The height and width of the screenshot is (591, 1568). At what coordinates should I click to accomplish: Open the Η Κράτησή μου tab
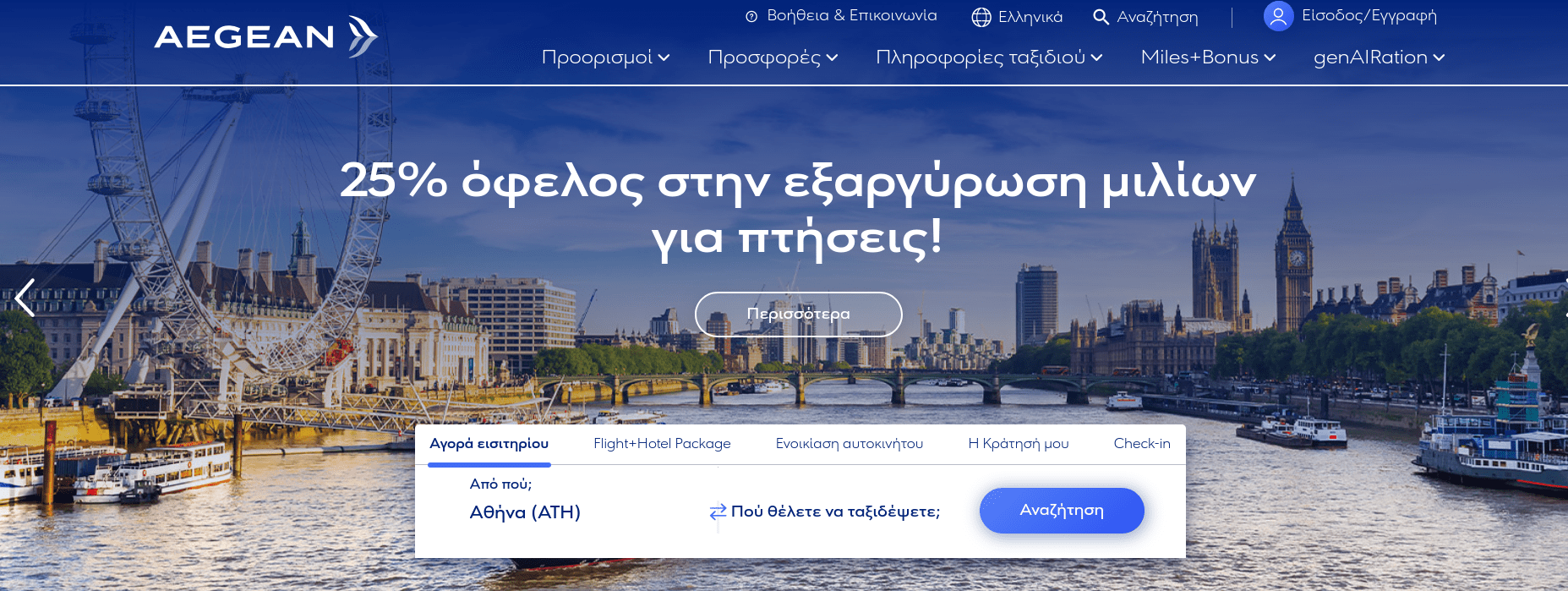(x=1018, y=444)
